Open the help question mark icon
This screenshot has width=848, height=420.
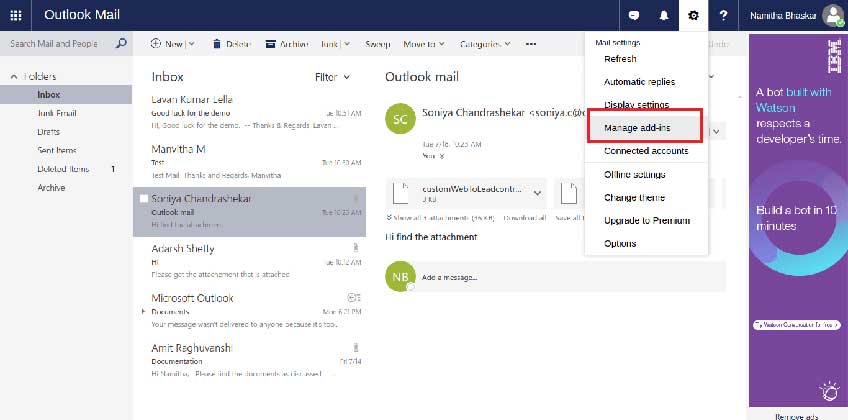[723, 15]
